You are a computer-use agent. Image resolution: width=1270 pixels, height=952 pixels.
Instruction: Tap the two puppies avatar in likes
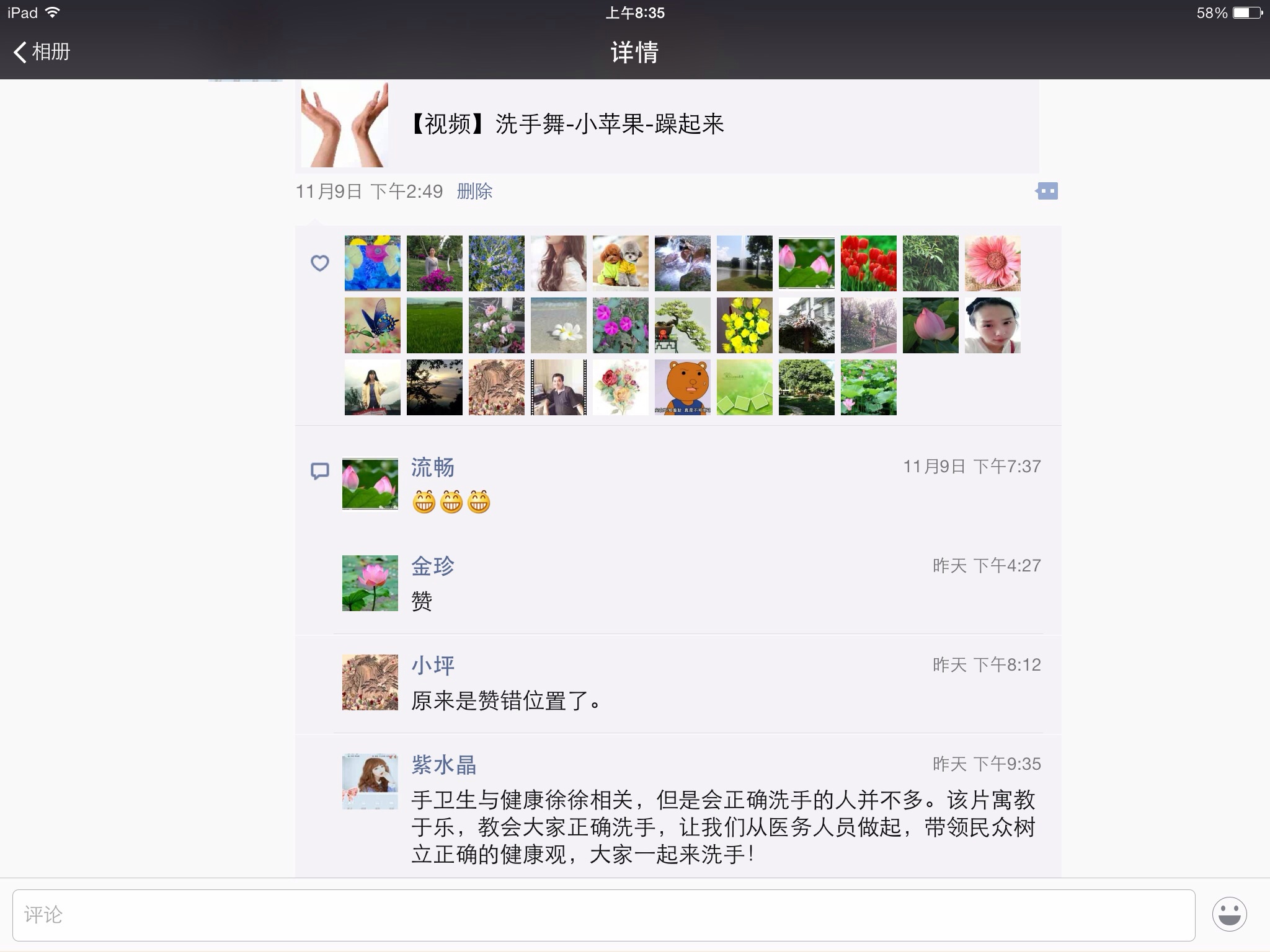[x=621, y=263]
